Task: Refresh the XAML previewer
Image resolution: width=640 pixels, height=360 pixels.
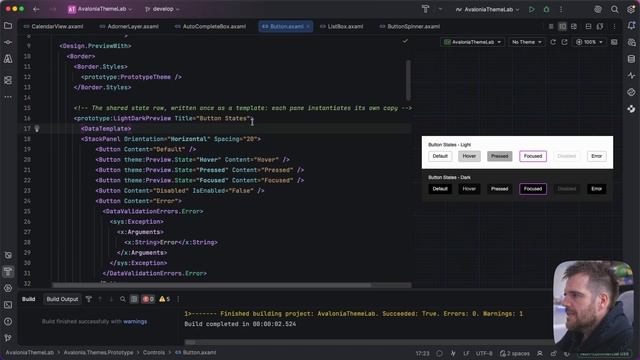Action: pyautogui.click(x=553, y=42)
